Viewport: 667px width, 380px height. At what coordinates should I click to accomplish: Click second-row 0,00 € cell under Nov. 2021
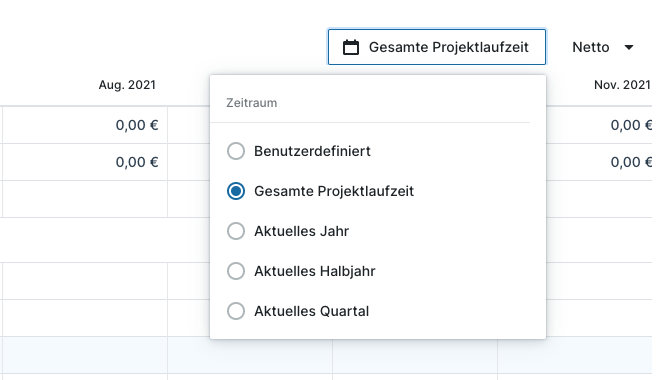pyautogui.click(x=599, y=162)
